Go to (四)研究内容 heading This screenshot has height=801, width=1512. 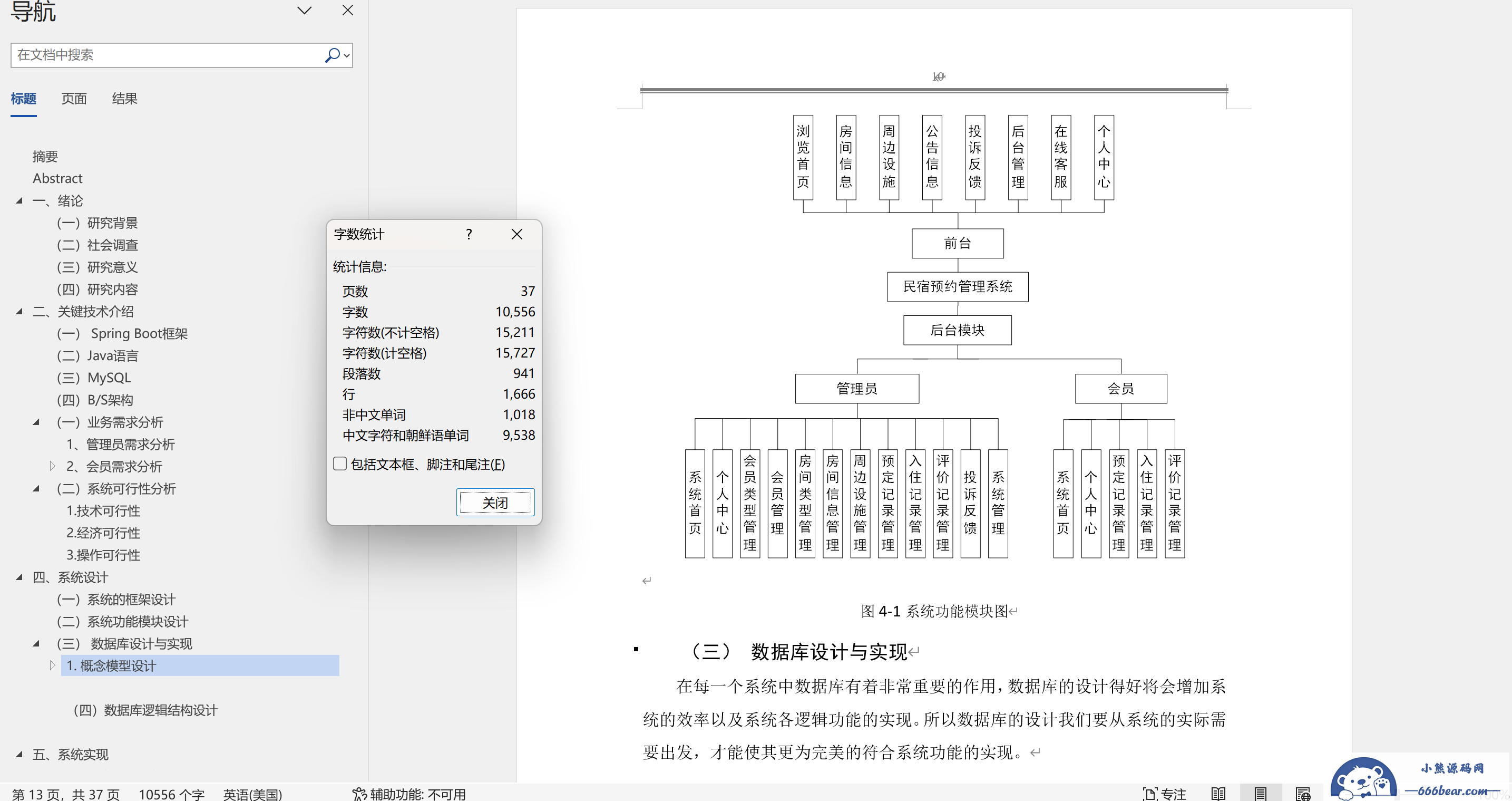point(97,289)
